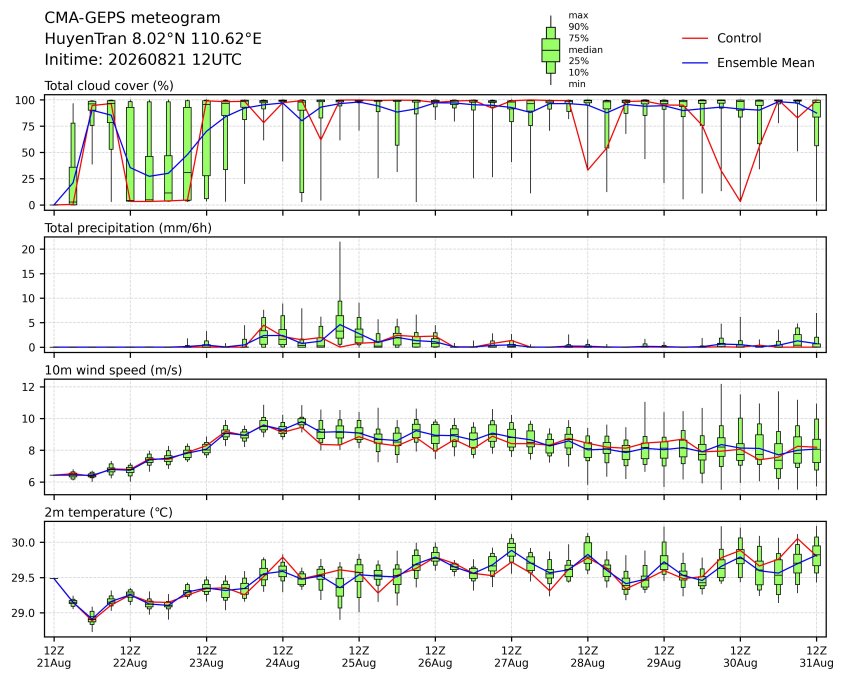Click the HuyenTran coordinates subtitle

153,39
